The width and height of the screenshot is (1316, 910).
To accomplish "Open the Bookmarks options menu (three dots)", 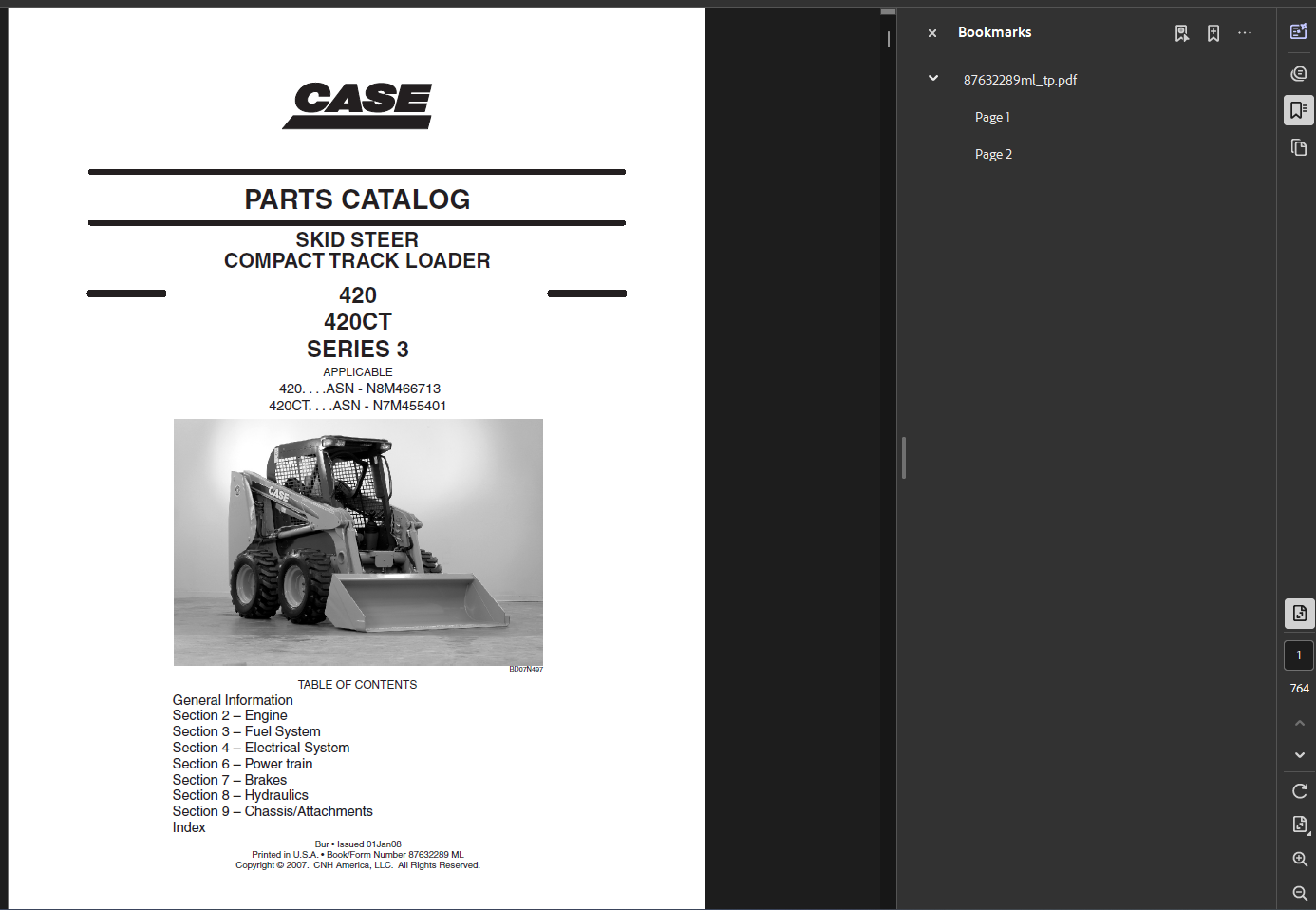I will pos(1245,33).
